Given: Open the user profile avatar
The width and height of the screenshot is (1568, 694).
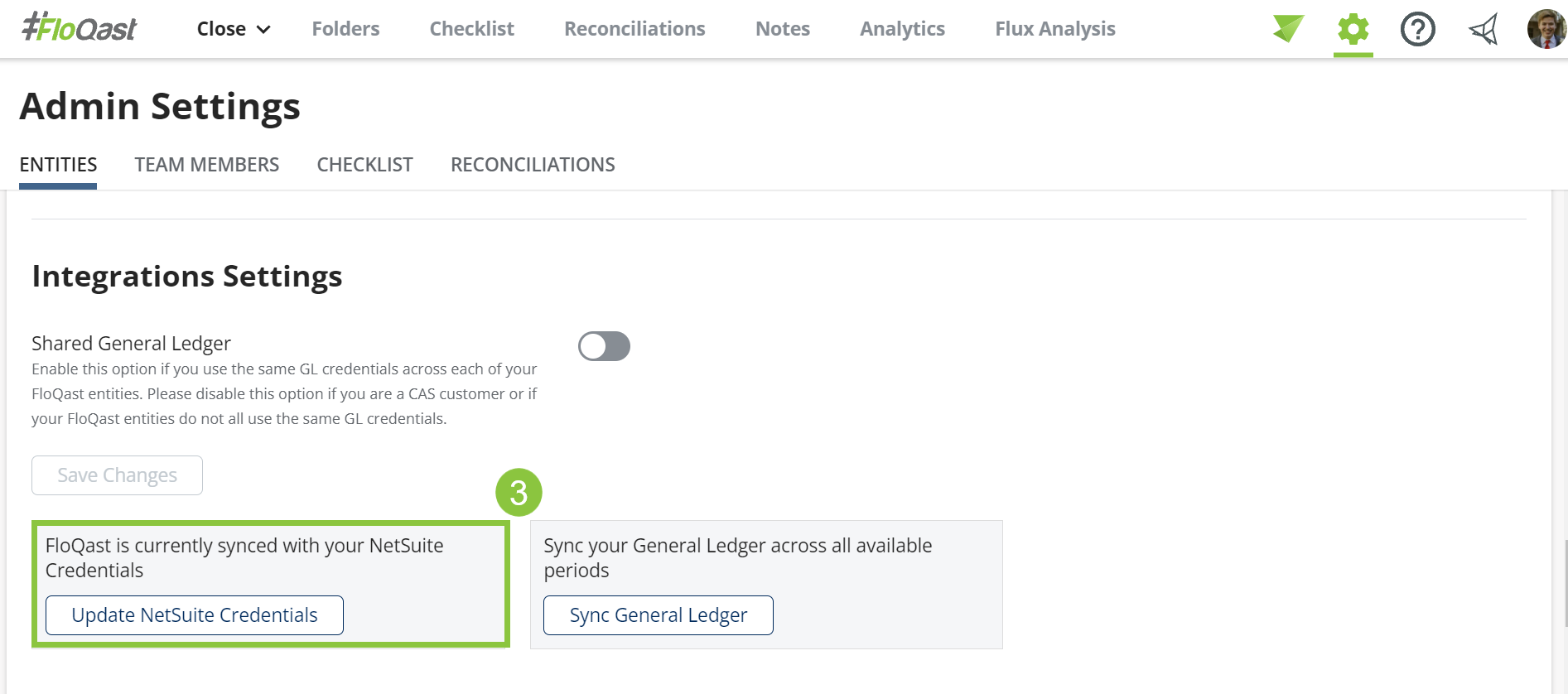Looking at the screenshot, I should click(x=1546, y=29).
